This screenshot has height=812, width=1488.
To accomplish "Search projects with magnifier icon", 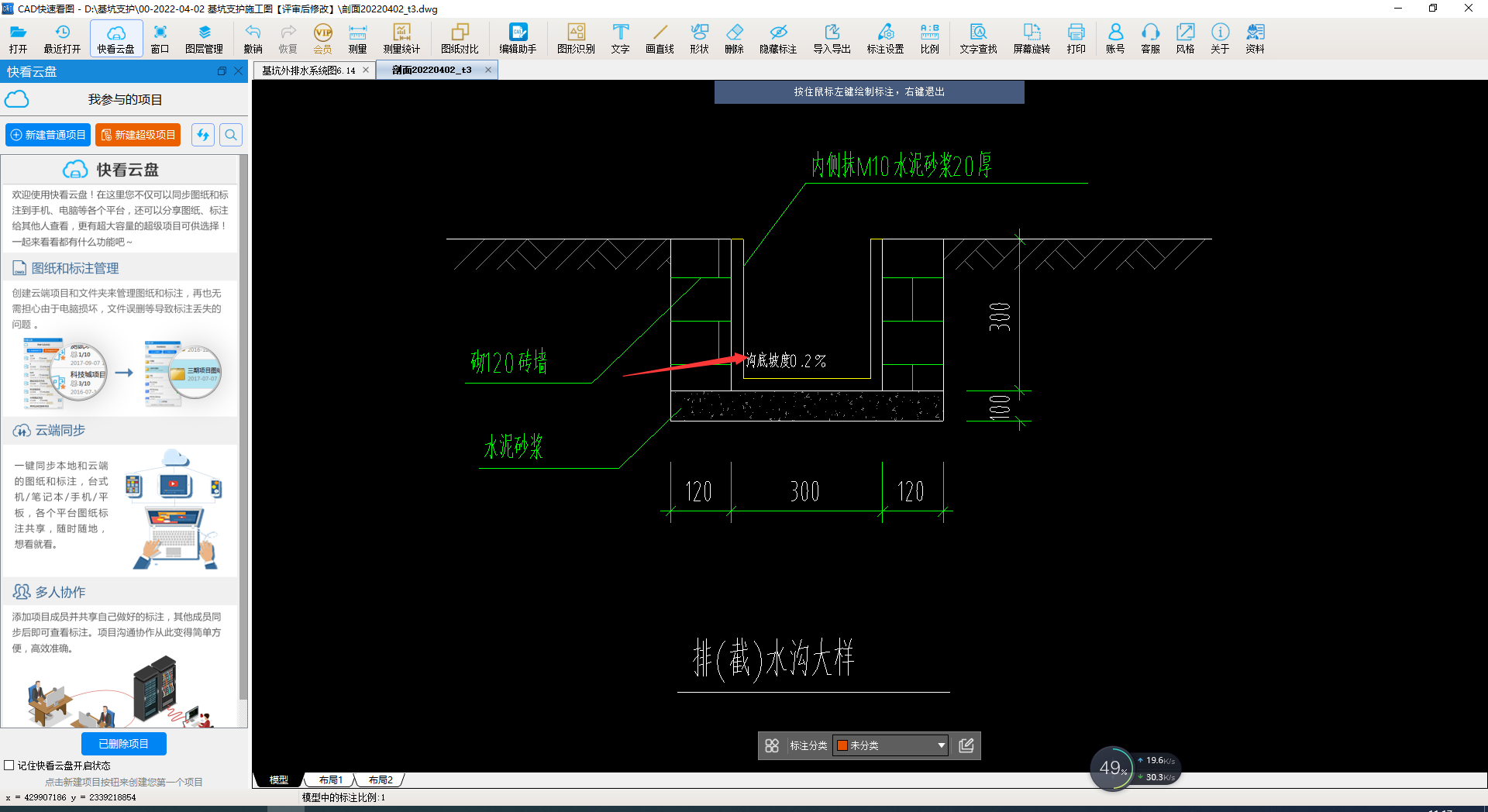I will [231, 135].
